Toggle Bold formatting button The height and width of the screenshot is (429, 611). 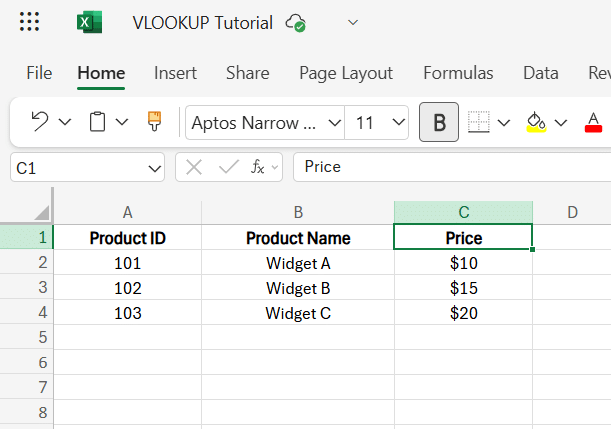point(439,122)
